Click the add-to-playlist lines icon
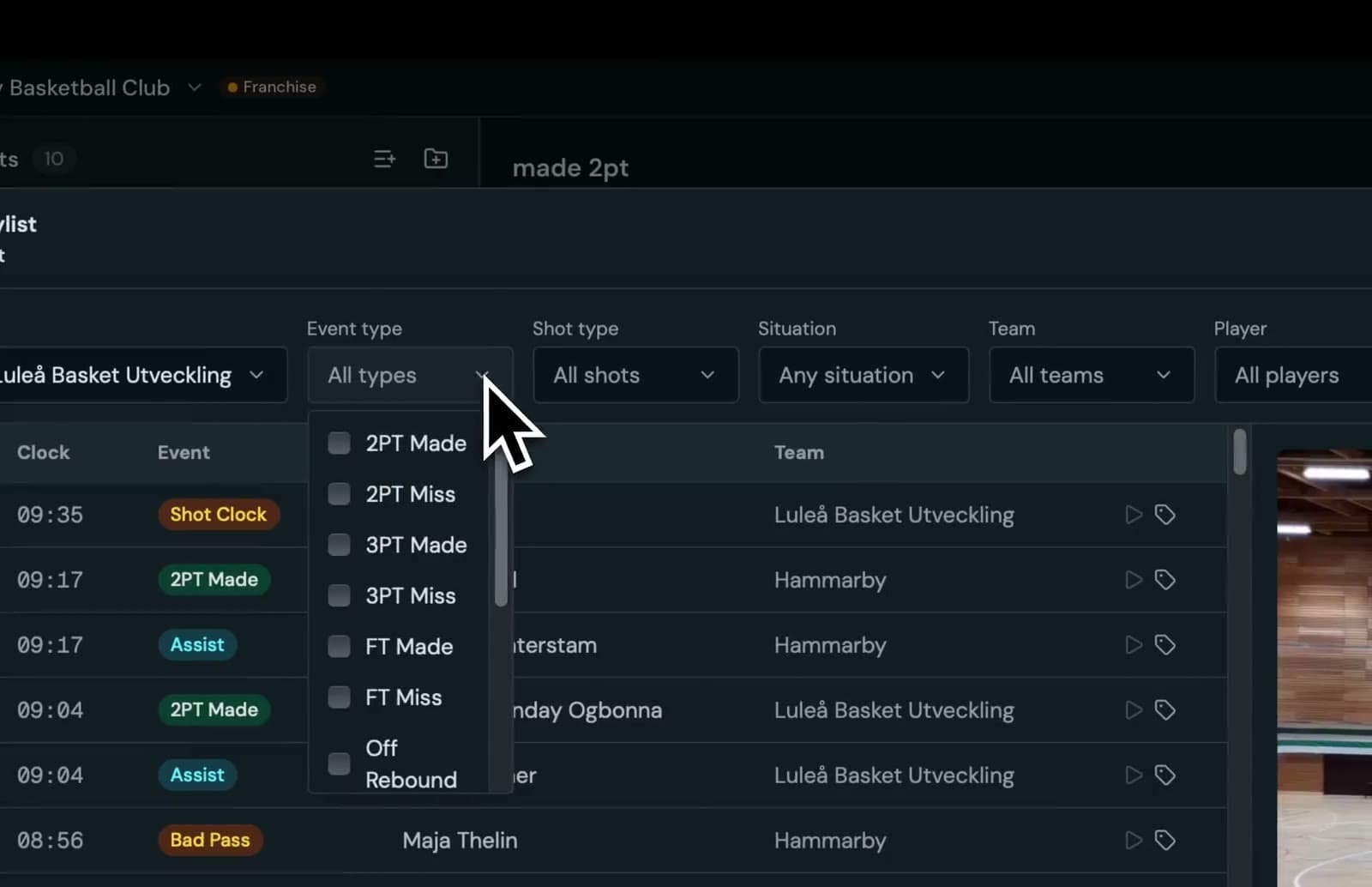Image resolution: width=1372 pixels, height=887 pixels. click(x=385, y=159)
